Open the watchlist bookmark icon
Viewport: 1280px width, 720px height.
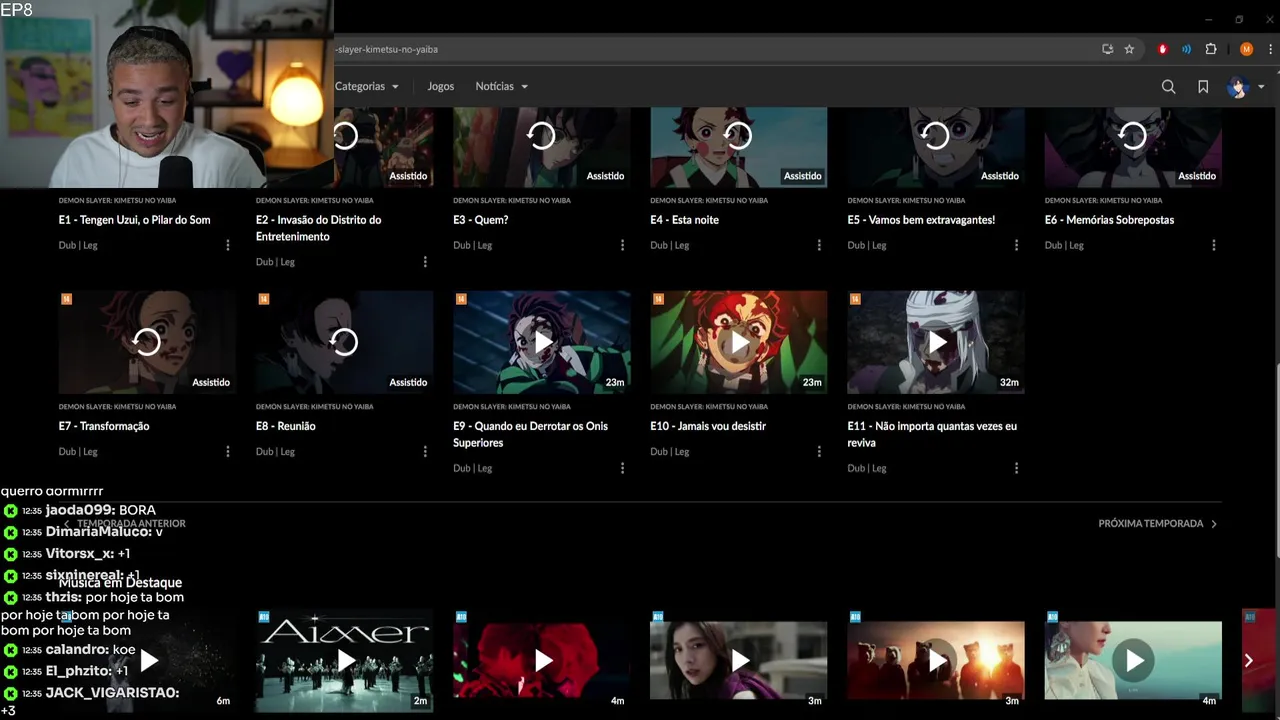[1203, 87]
